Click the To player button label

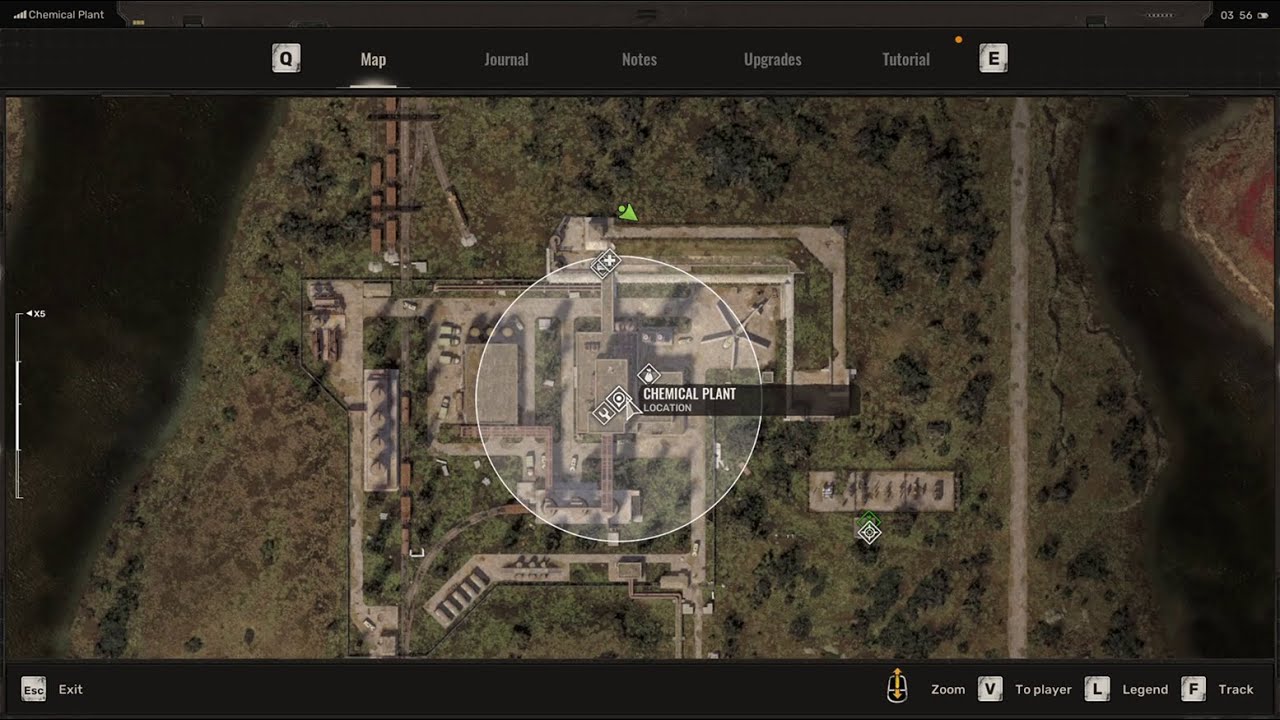(x=1043, y=689)
